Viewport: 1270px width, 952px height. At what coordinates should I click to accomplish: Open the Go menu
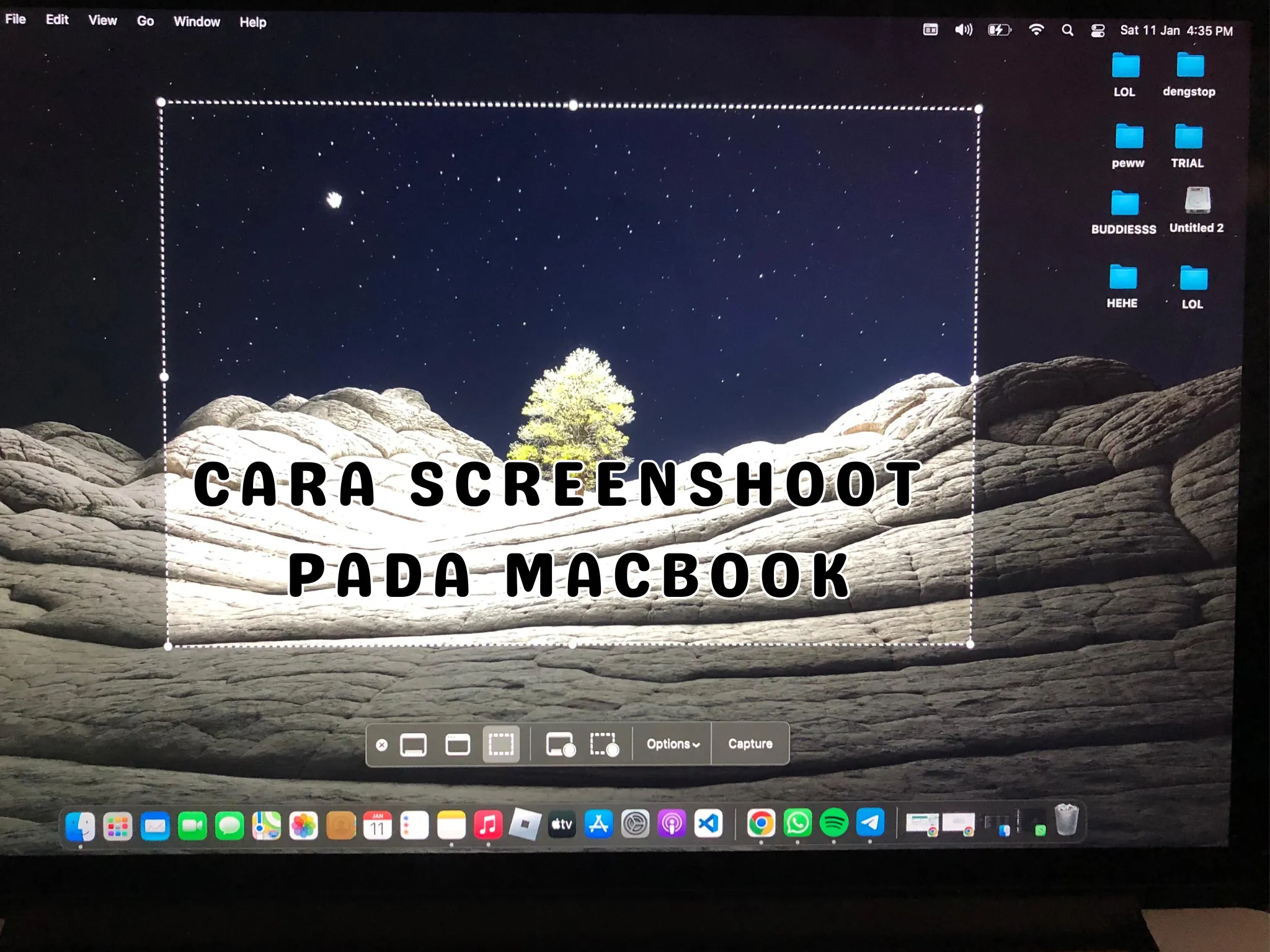coord(145,21)
